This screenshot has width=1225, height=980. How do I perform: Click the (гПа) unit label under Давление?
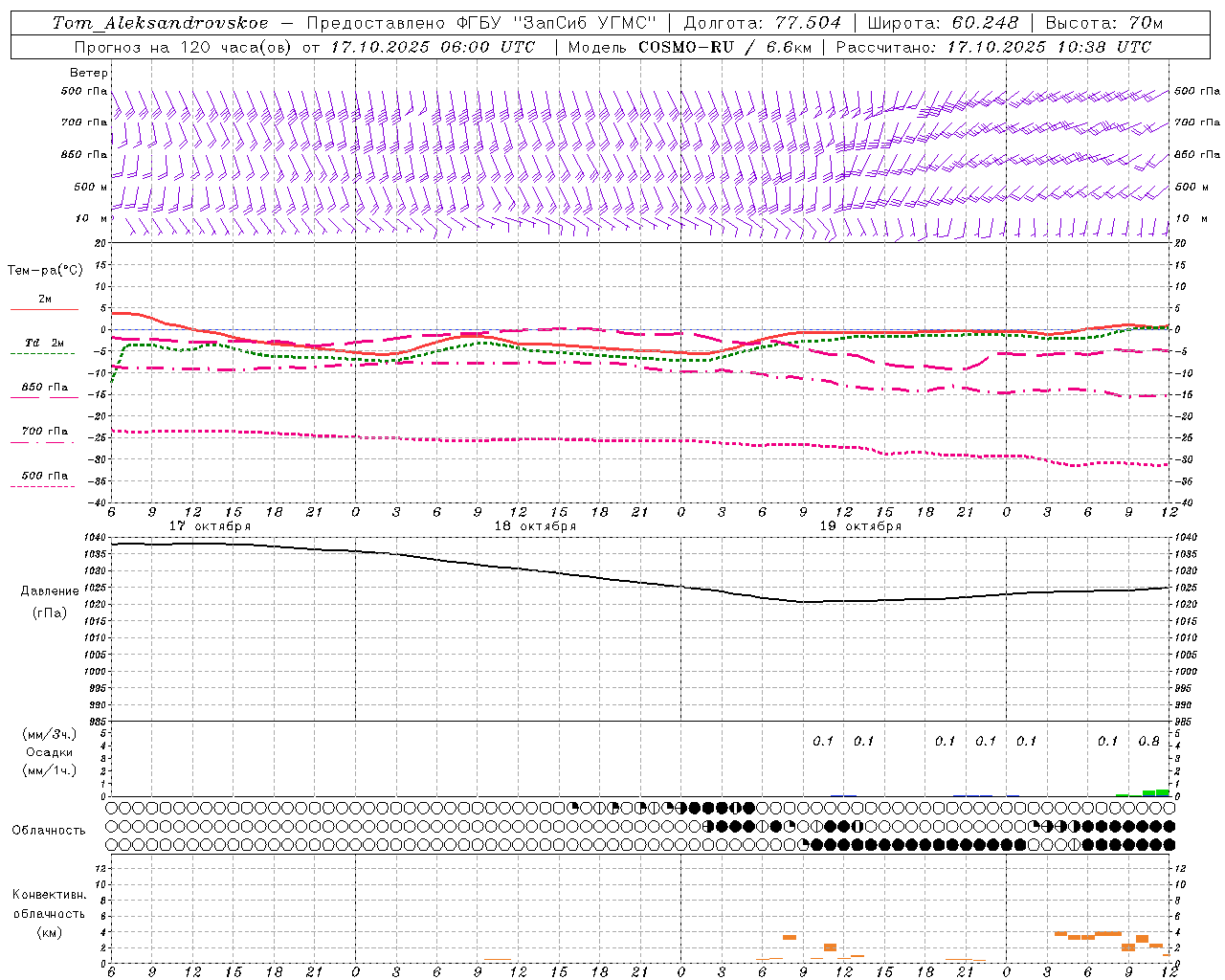click(x=50, y=612)
